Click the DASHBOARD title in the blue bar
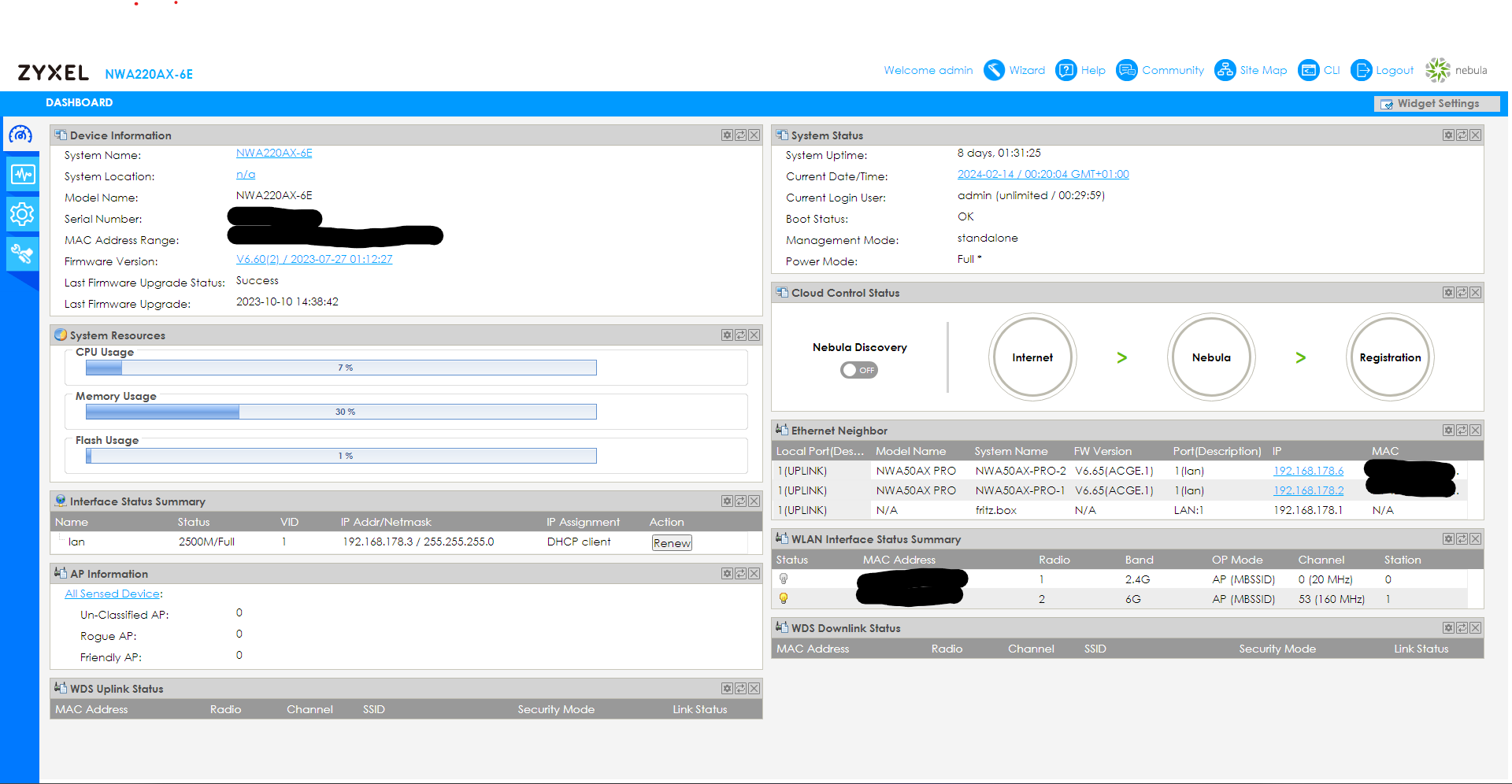Viewport: 1512px width, 784px height. tap(79, 102)
